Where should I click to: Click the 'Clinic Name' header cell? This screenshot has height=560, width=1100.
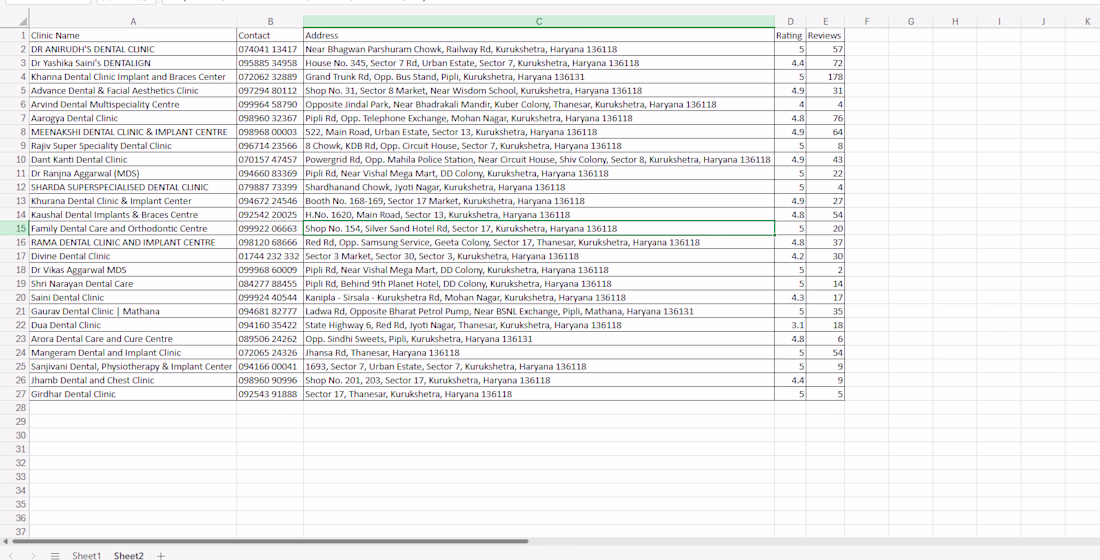(x=133, y=35)
